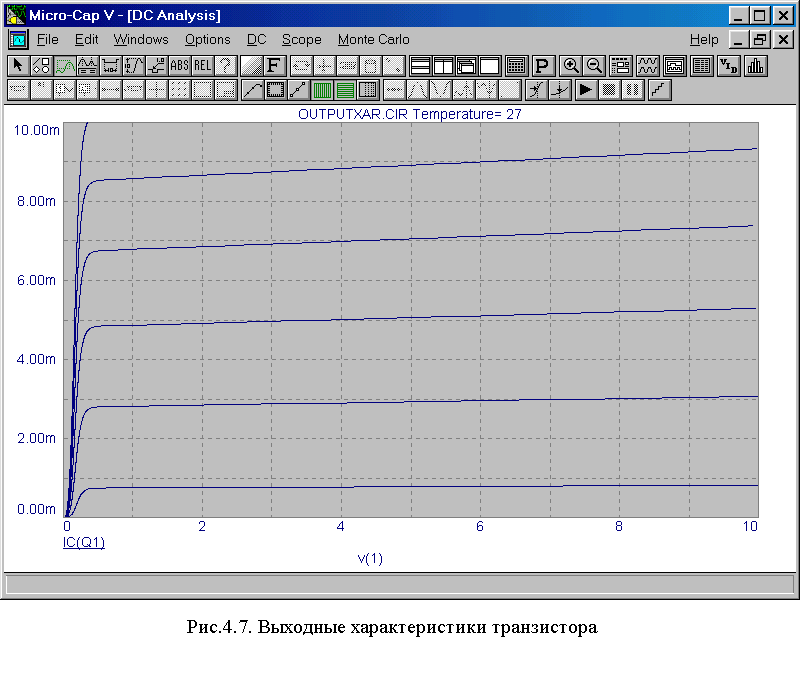Click the OUTPUTXAR.CIR Temperature= 27 title
Screen dimensions: 800x688
click(410, 114)
